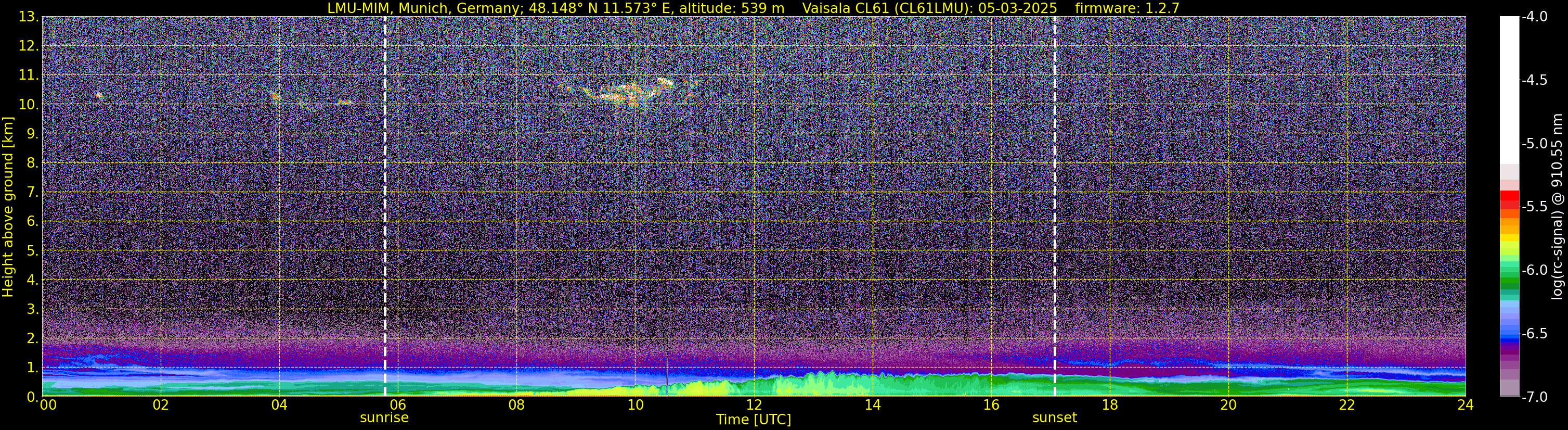
Task: Click the "12" time axis tick label
Action: [x=754, y=406]
